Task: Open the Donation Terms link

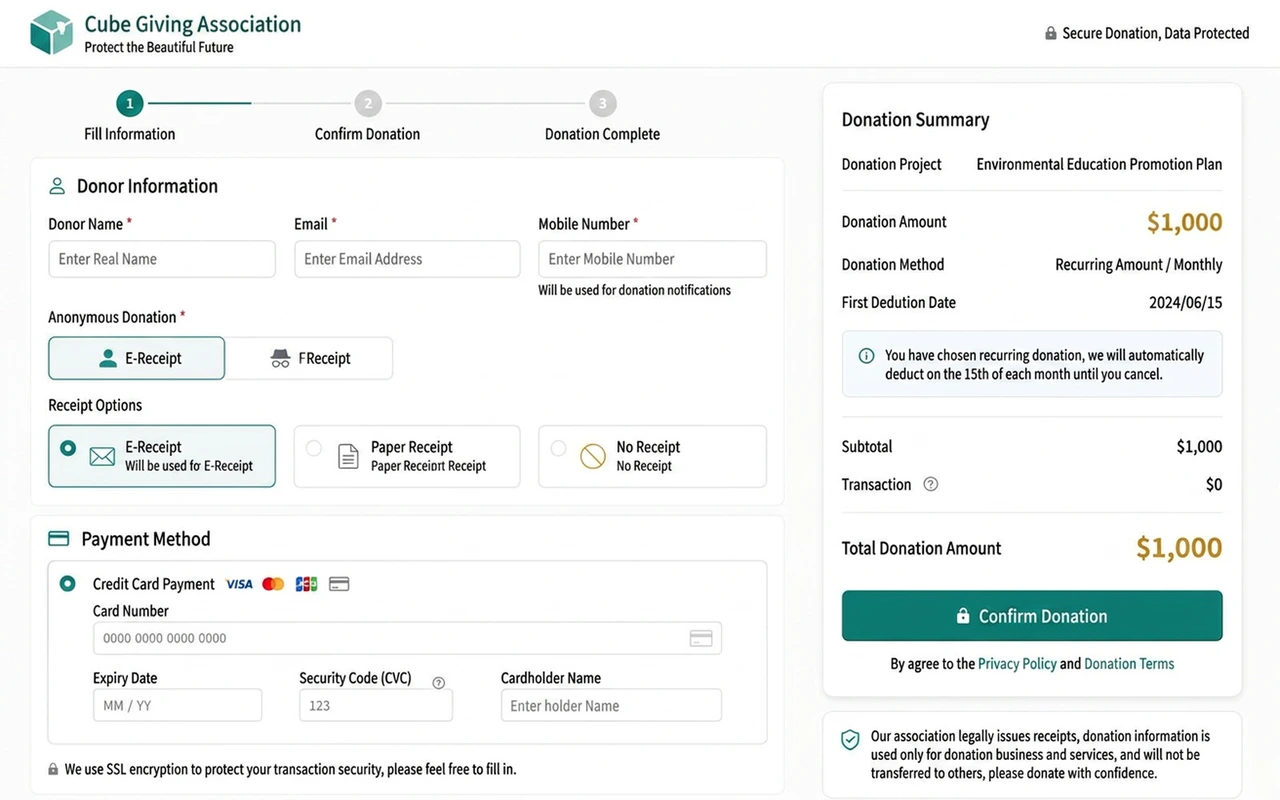Action: coord(1129,664)
